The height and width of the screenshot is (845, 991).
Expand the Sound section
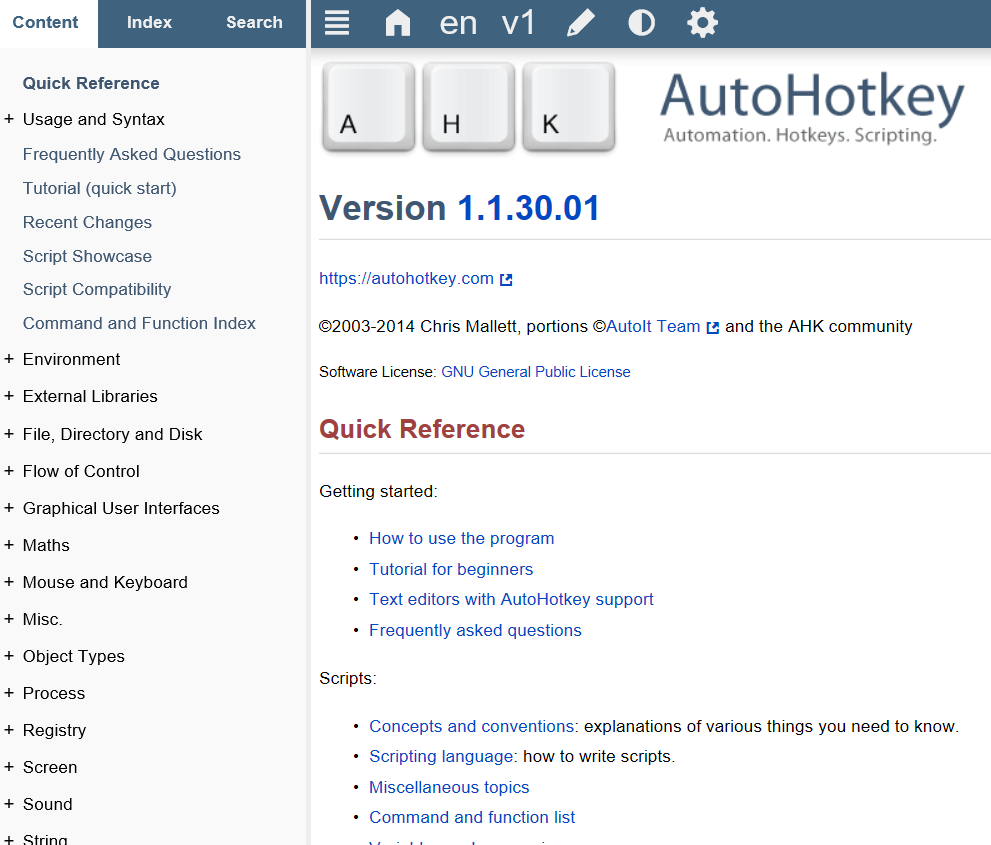[9, 804]
